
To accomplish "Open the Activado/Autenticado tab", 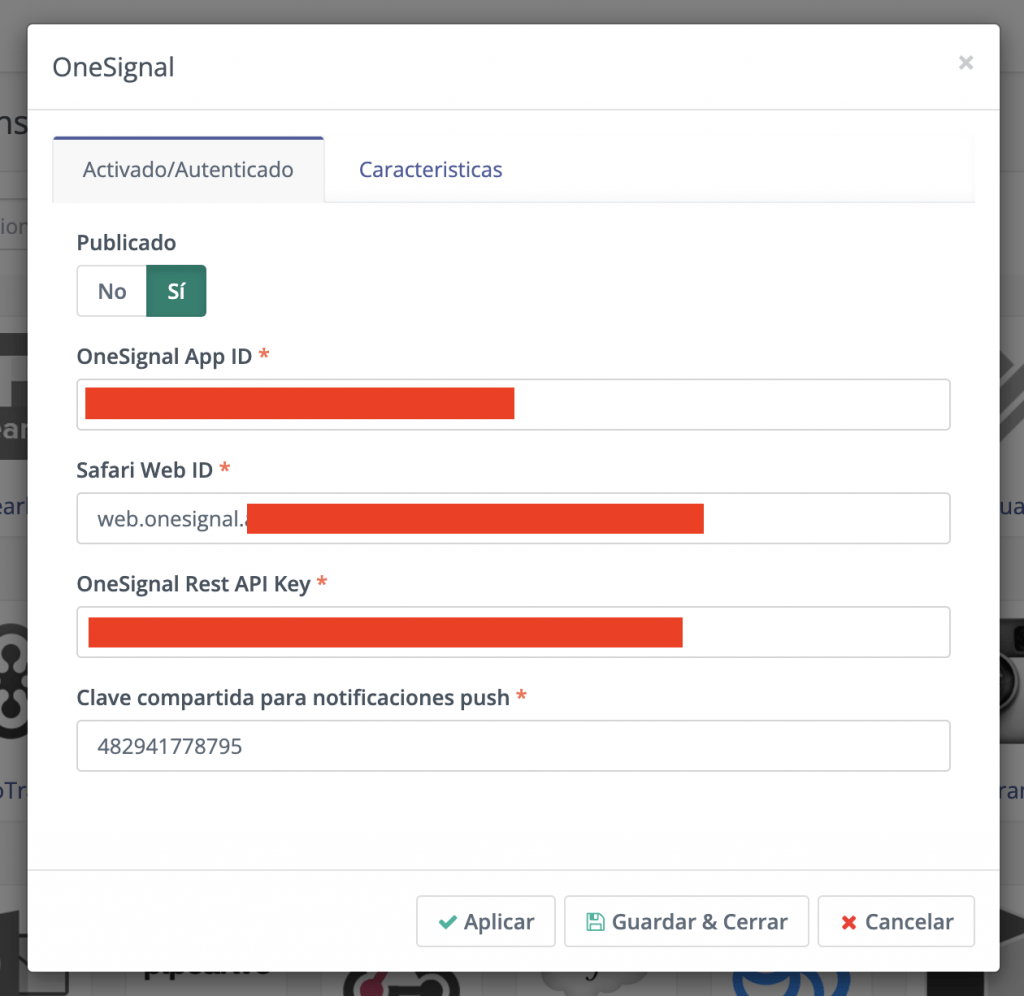I will pos(188,170).
